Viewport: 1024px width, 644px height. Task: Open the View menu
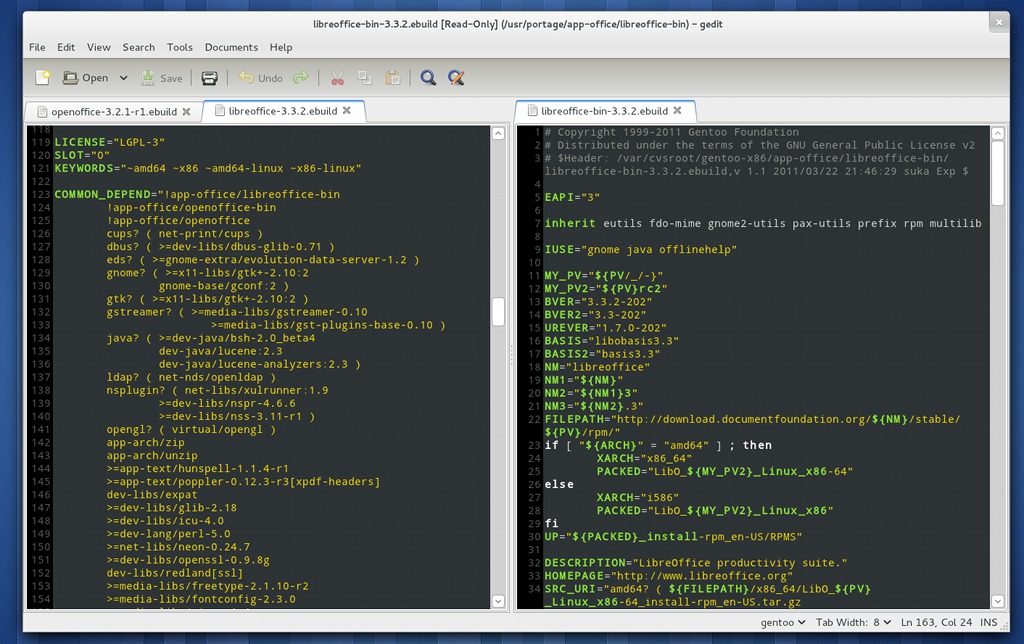point(99,47)
